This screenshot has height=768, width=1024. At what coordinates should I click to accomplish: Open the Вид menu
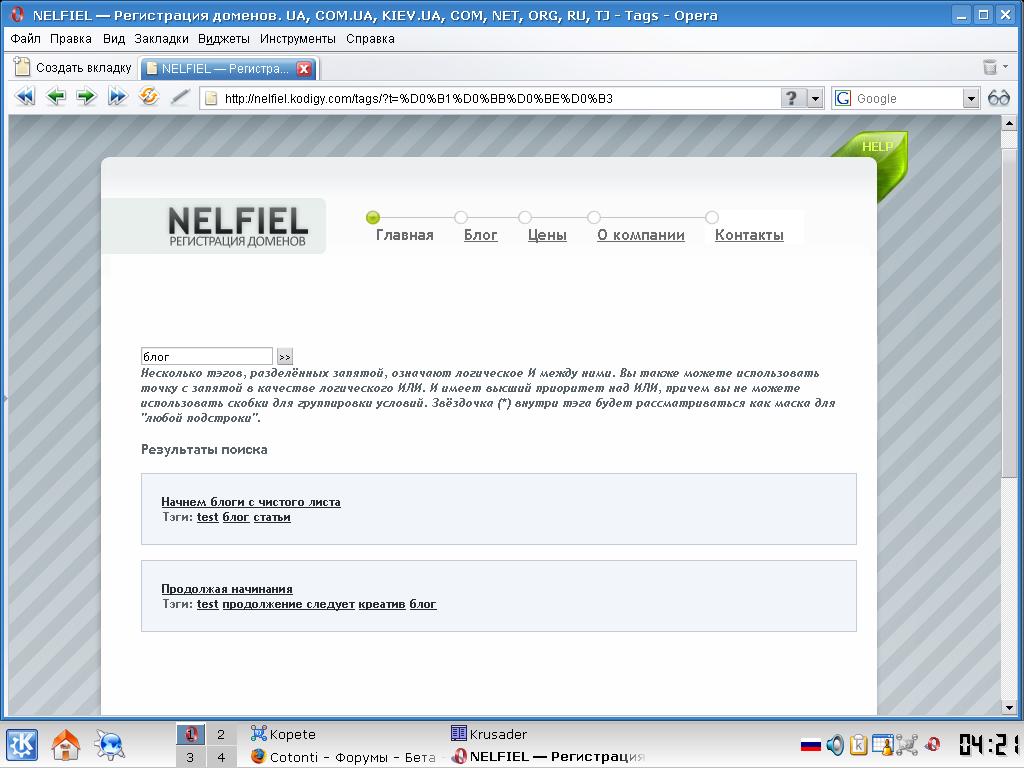pos(114,39)
